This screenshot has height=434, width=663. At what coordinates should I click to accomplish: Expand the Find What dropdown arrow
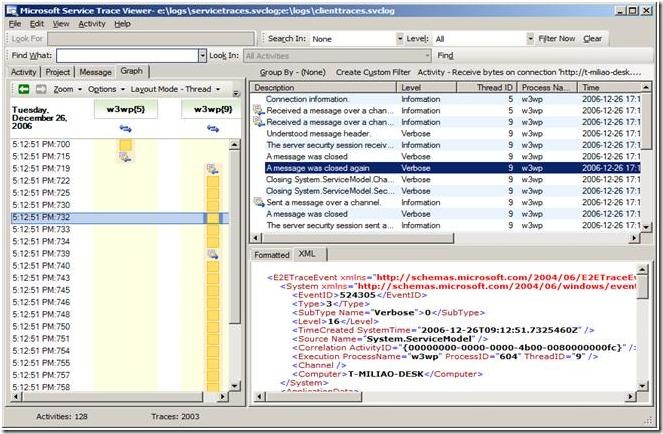click(x=203, y=55)
